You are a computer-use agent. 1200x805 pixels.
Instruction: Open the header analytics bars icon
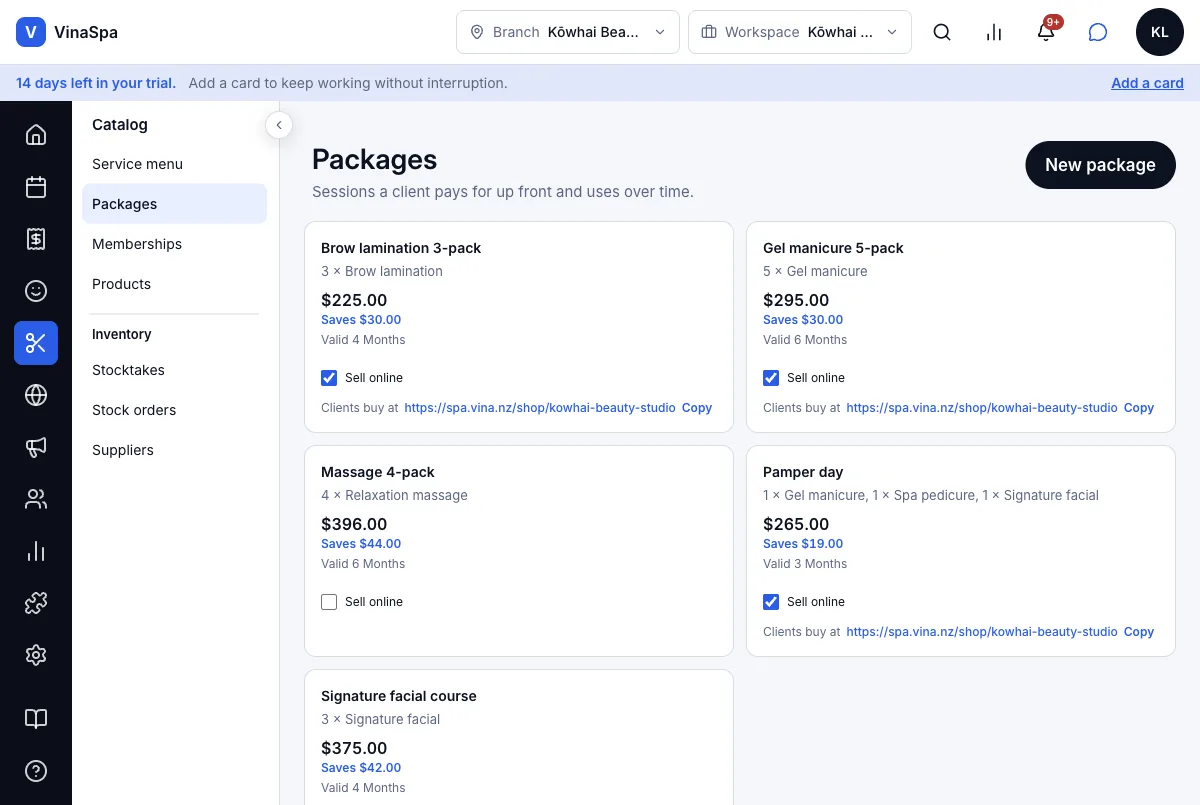(x=994, y=32)
